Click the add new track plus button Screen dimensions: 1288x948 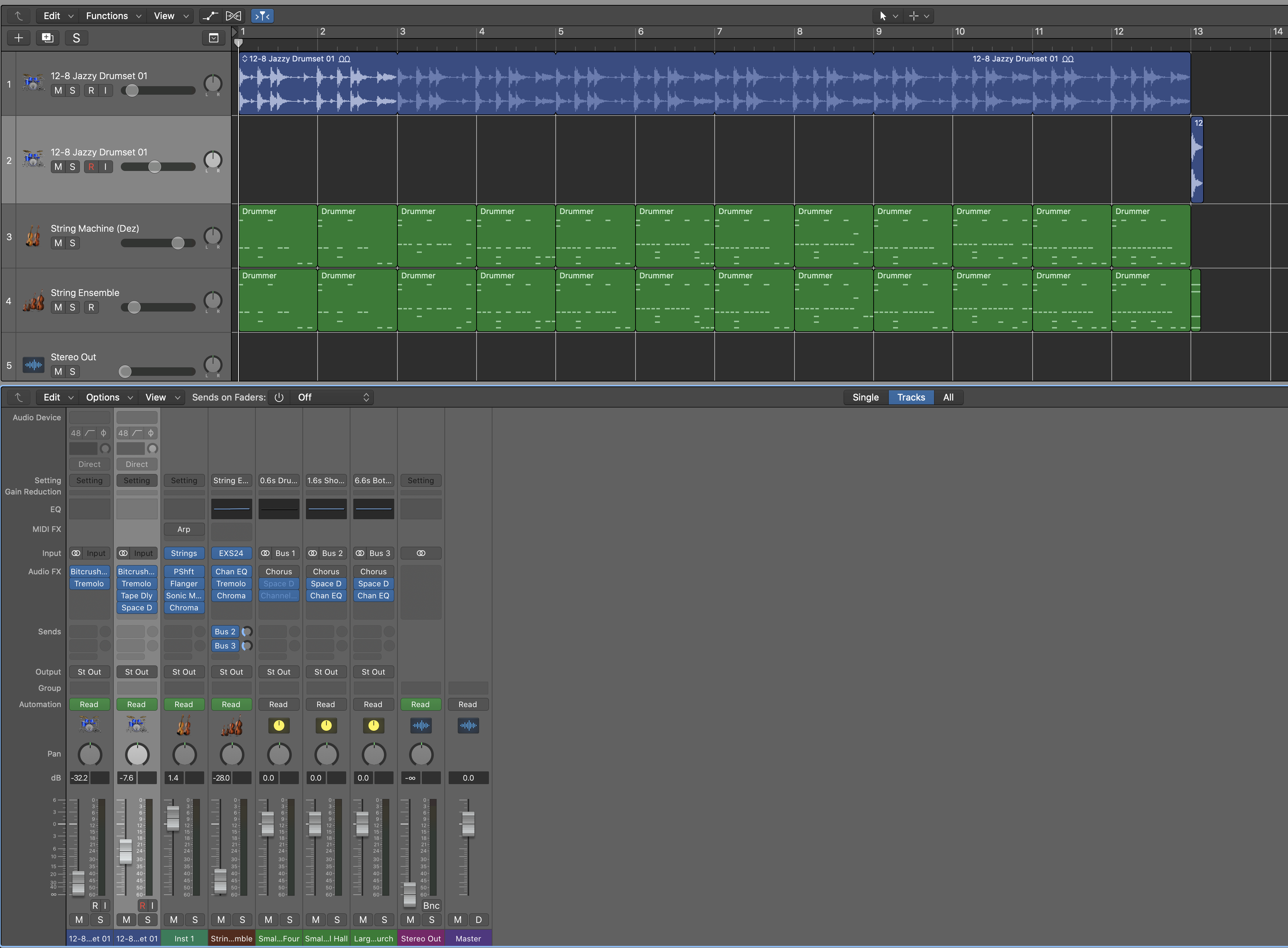tap(19, 38)
